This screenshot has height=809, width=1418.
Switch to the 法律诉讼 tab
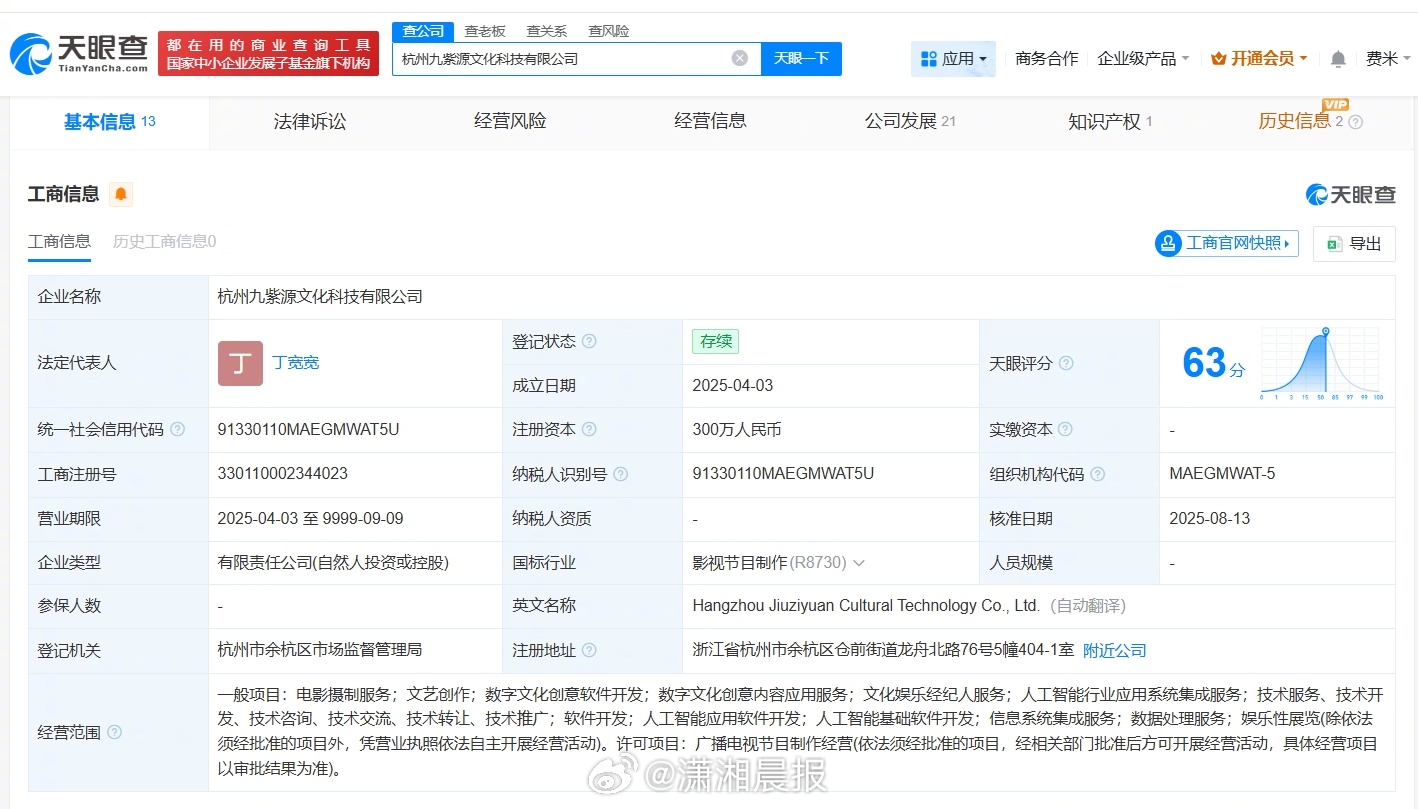pos(310,122)
